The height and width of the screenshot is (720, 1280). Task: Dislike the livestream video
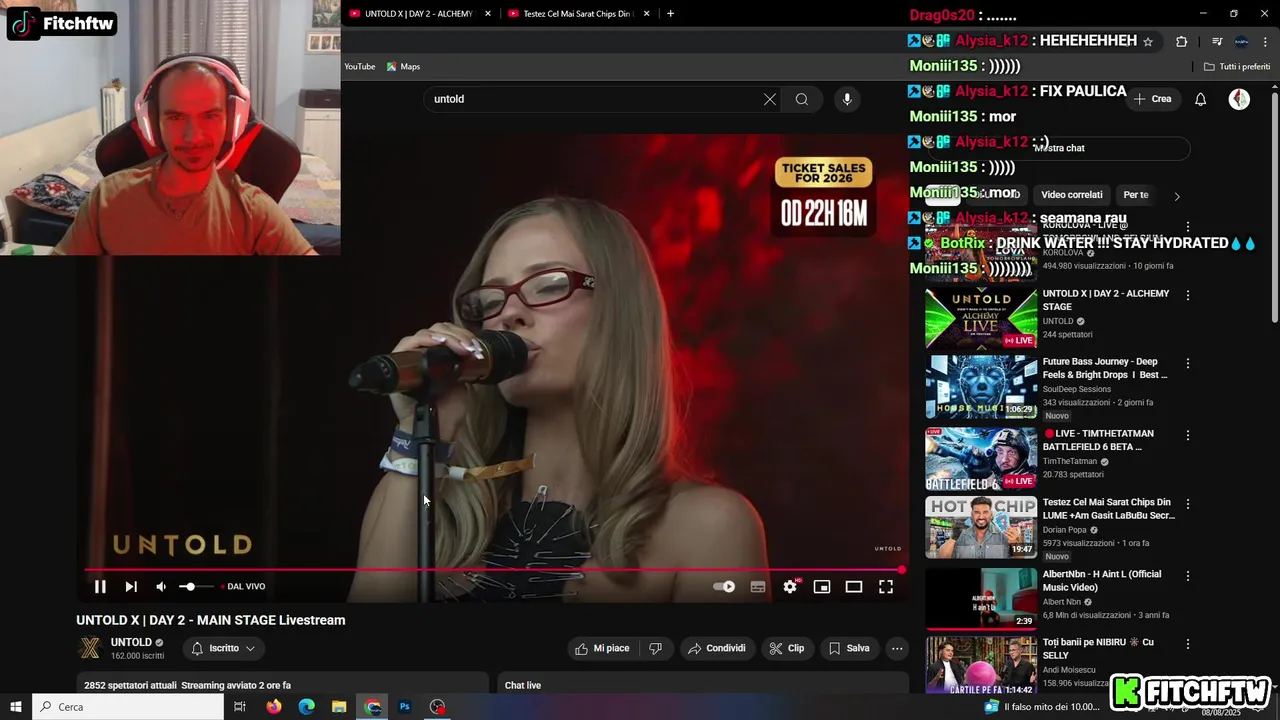(656, 648)
